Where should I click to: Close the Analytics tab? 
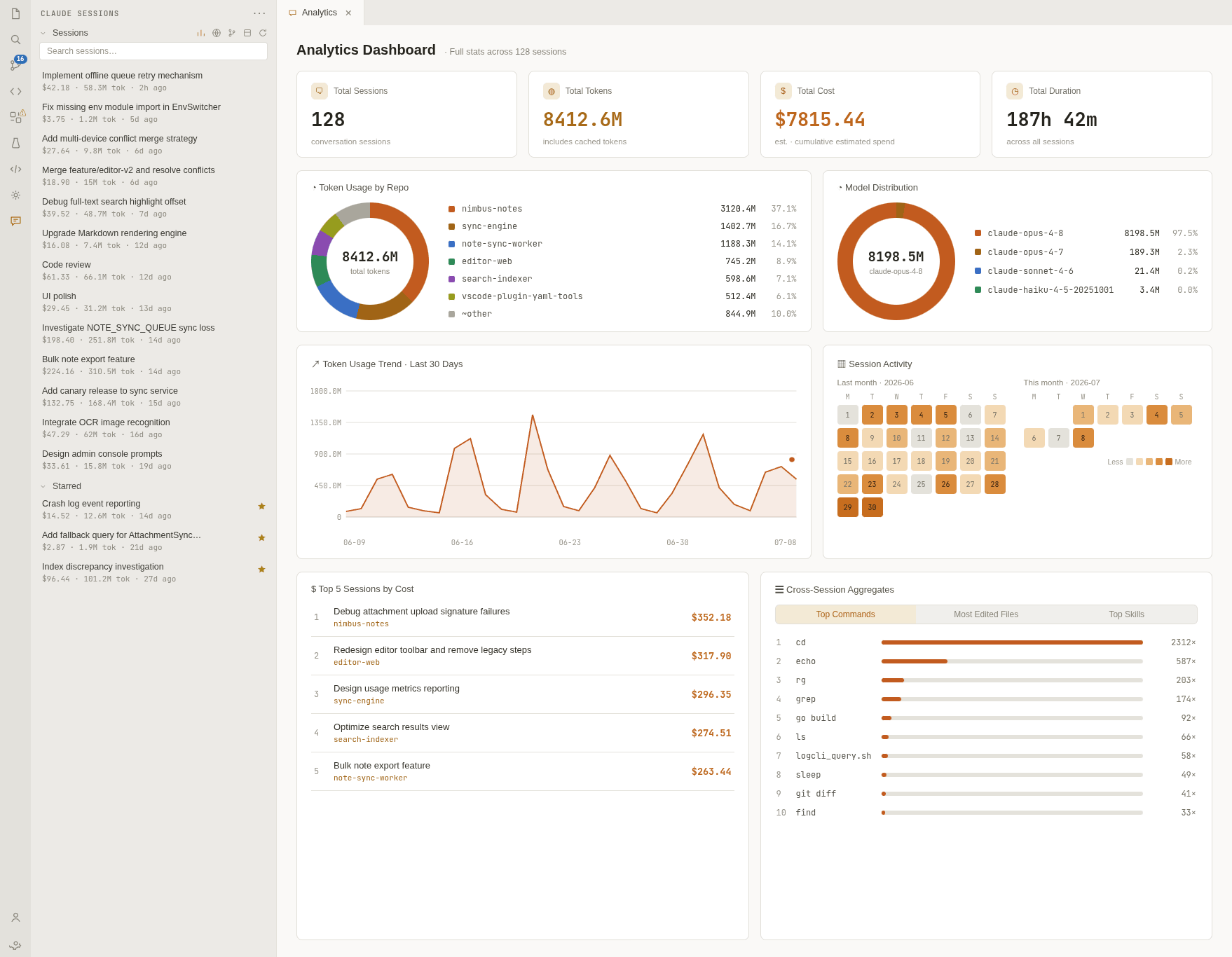point(348,13)
